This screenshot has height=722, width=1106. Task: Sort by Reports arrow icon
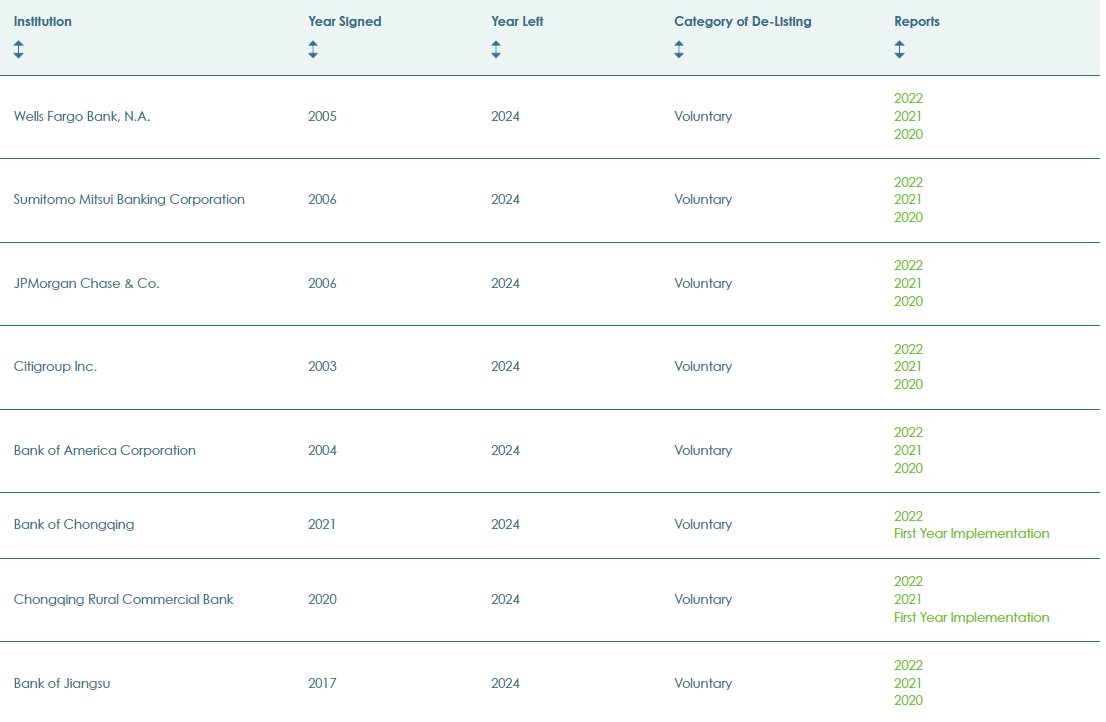click(x=899, y=49)
